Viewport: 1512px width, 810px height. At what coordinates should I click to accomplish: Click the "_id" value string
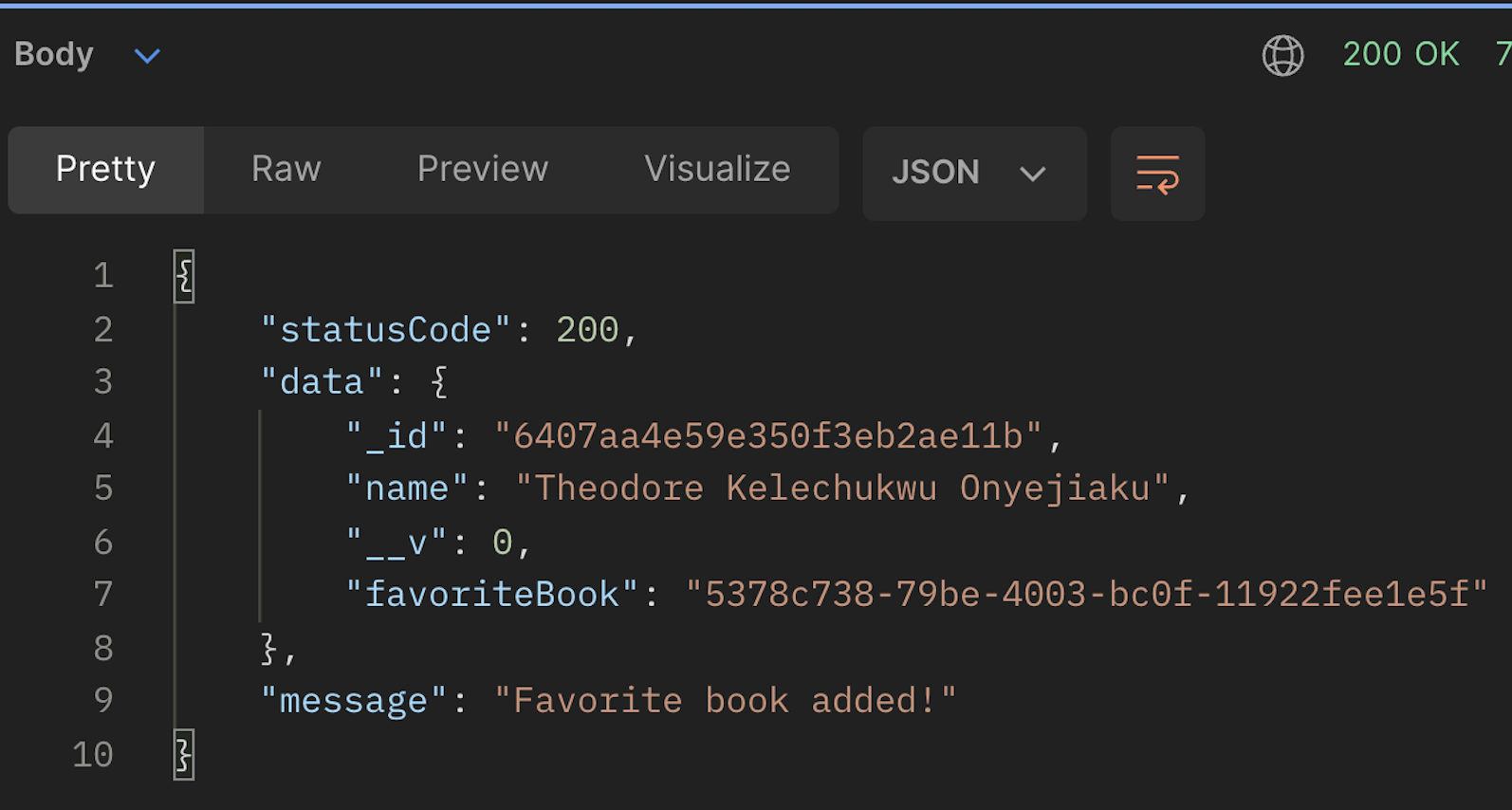pos(767,436)
